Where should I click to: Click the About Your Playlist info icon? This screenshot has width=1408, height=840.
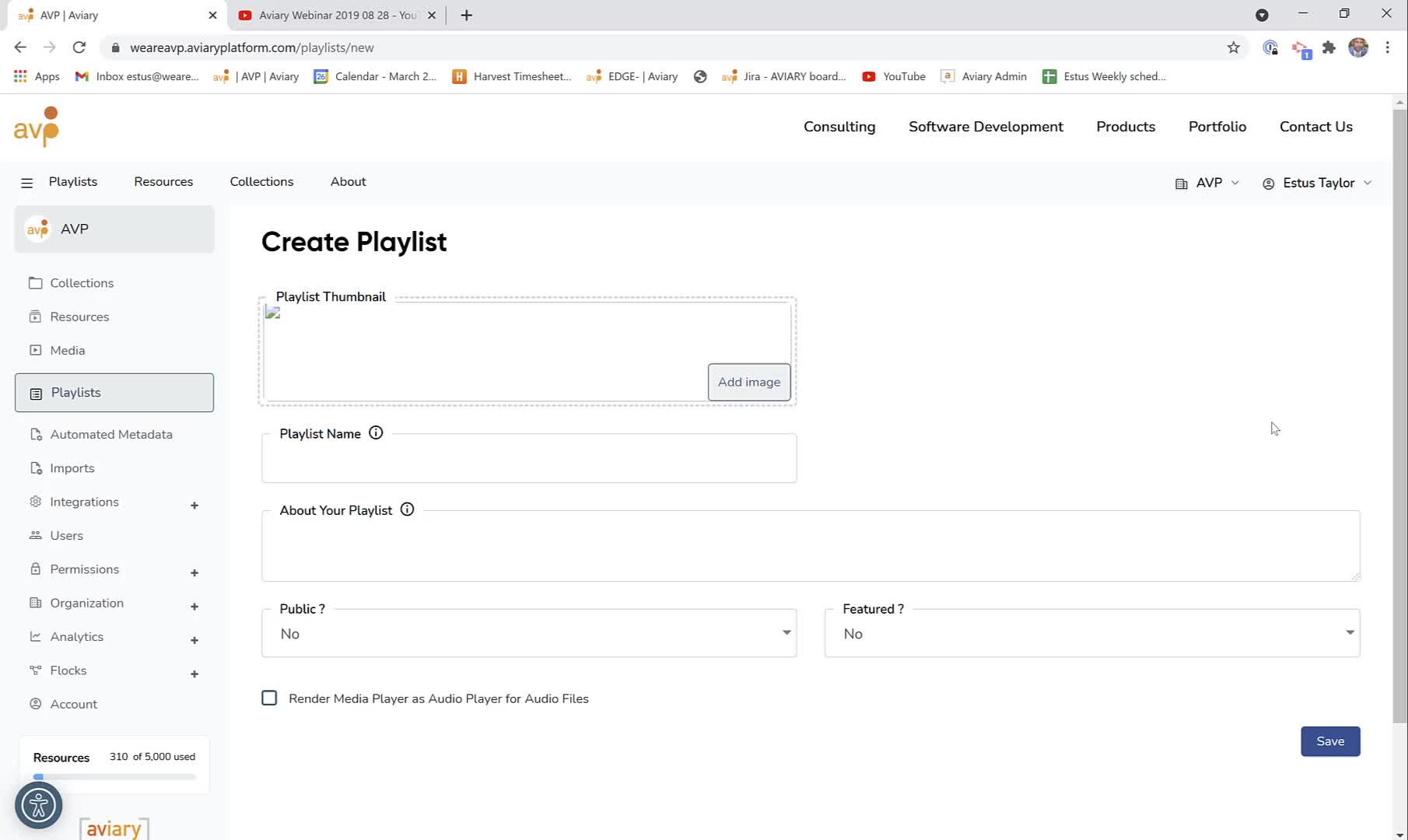407,509
